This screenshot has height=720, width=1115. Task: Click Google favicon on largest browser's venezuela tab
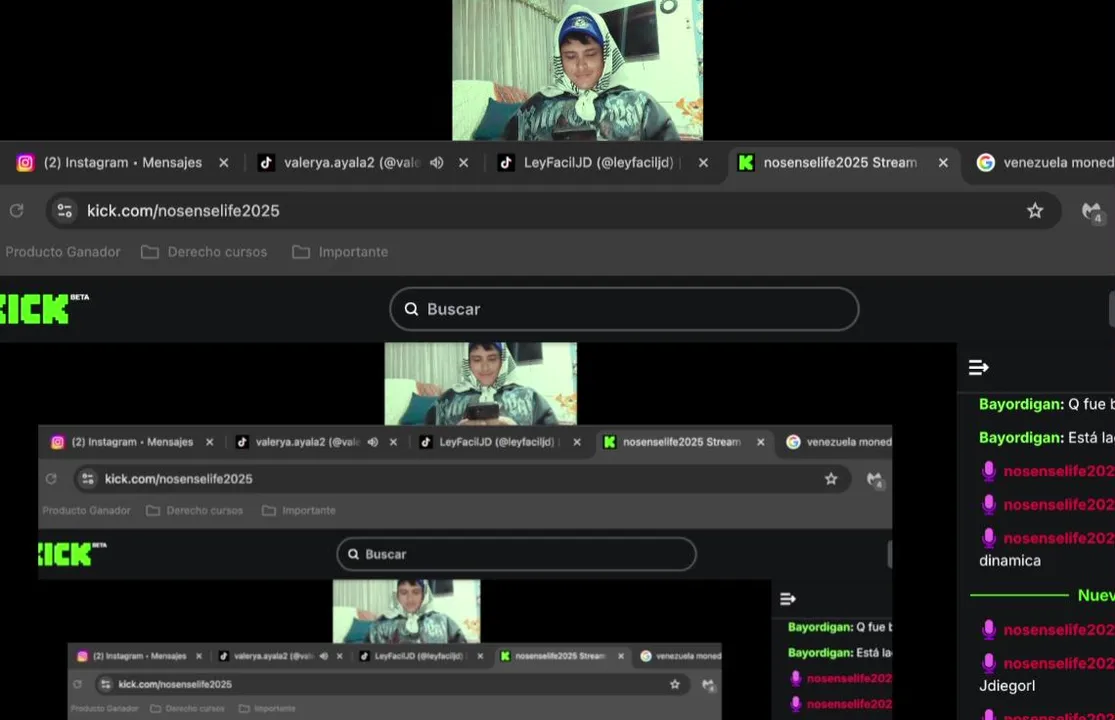[986, 163]
